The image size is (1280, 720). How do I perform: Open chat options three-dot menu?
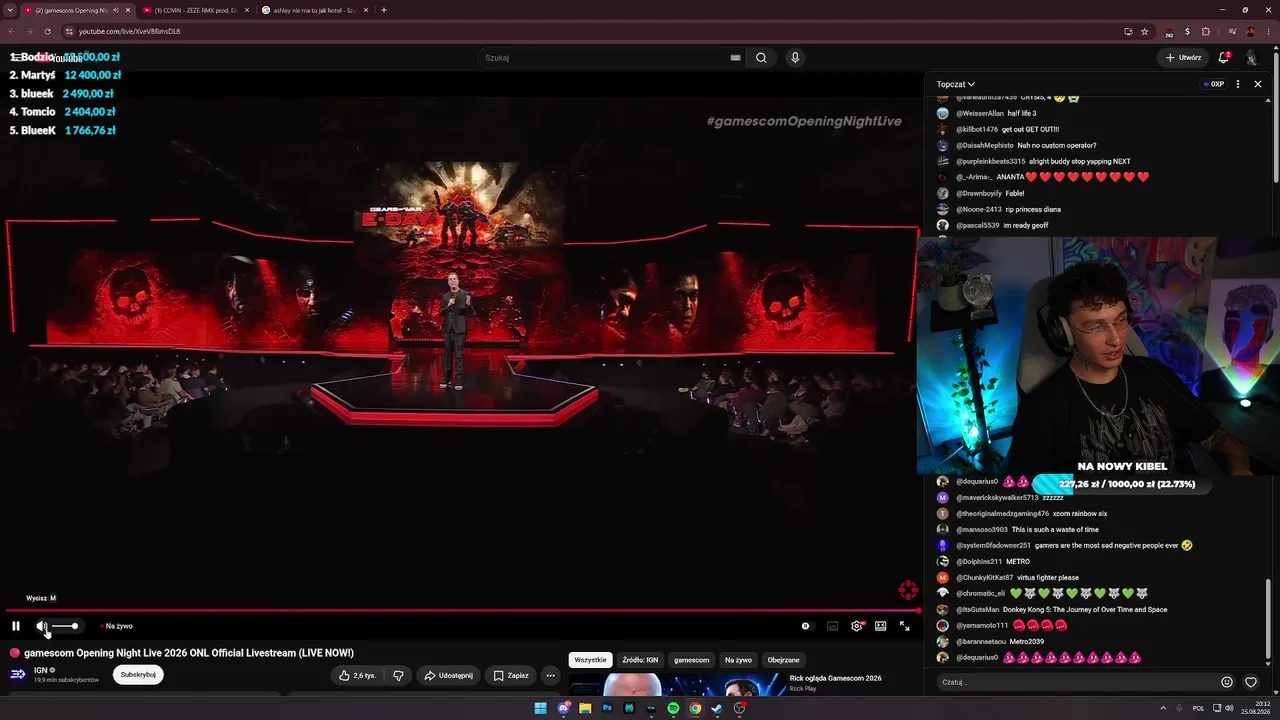pos(1238,84)
